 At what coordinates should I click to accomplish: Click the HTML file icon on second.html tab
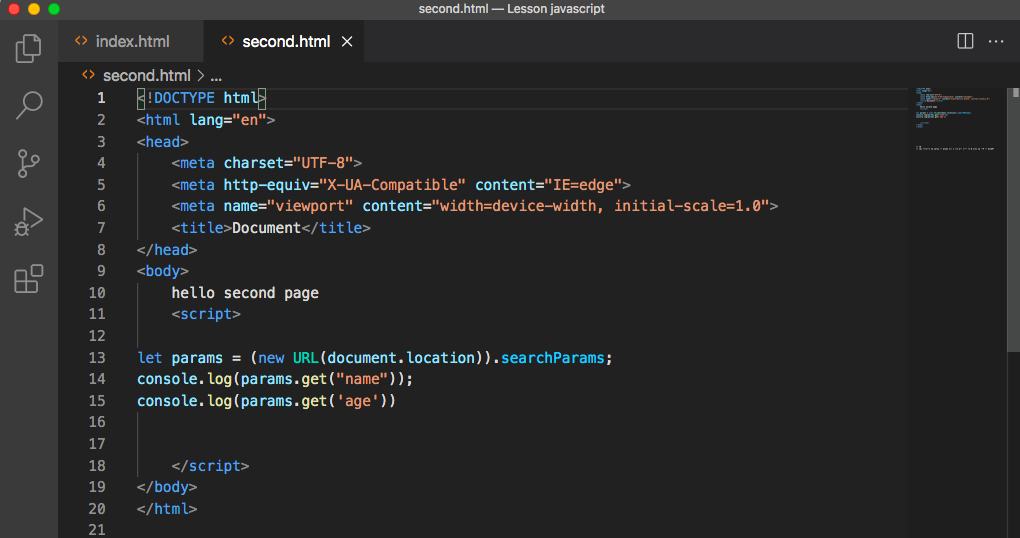[x=228, y=41]
